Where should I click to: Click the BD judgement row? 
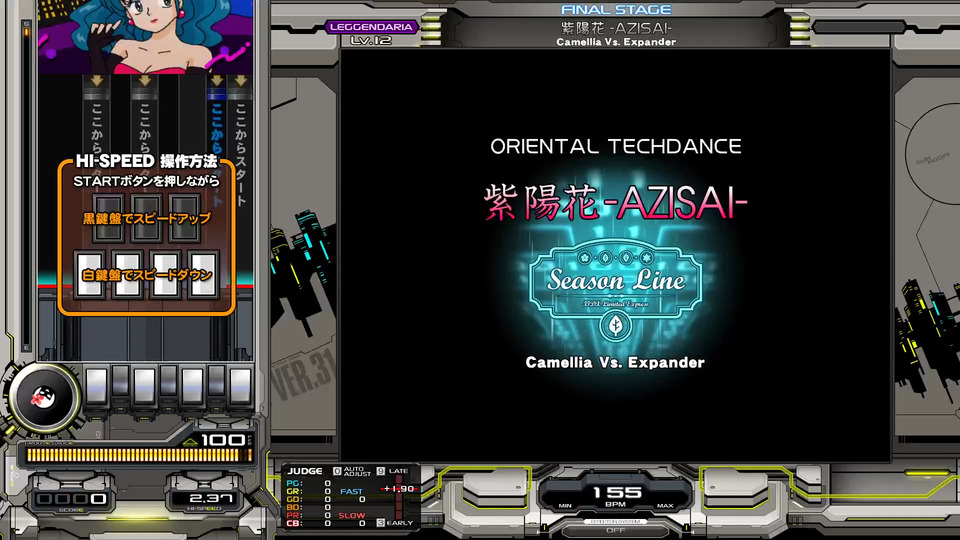(309, 508)
